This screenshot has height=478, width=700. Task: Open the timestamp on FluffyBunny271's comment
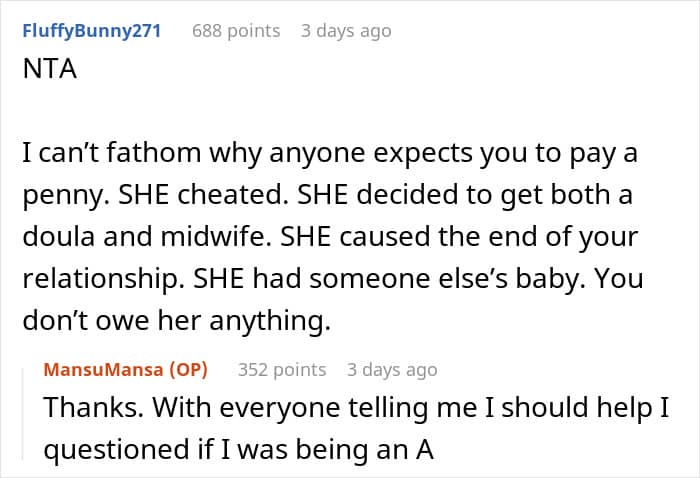[x=346, y=31]
